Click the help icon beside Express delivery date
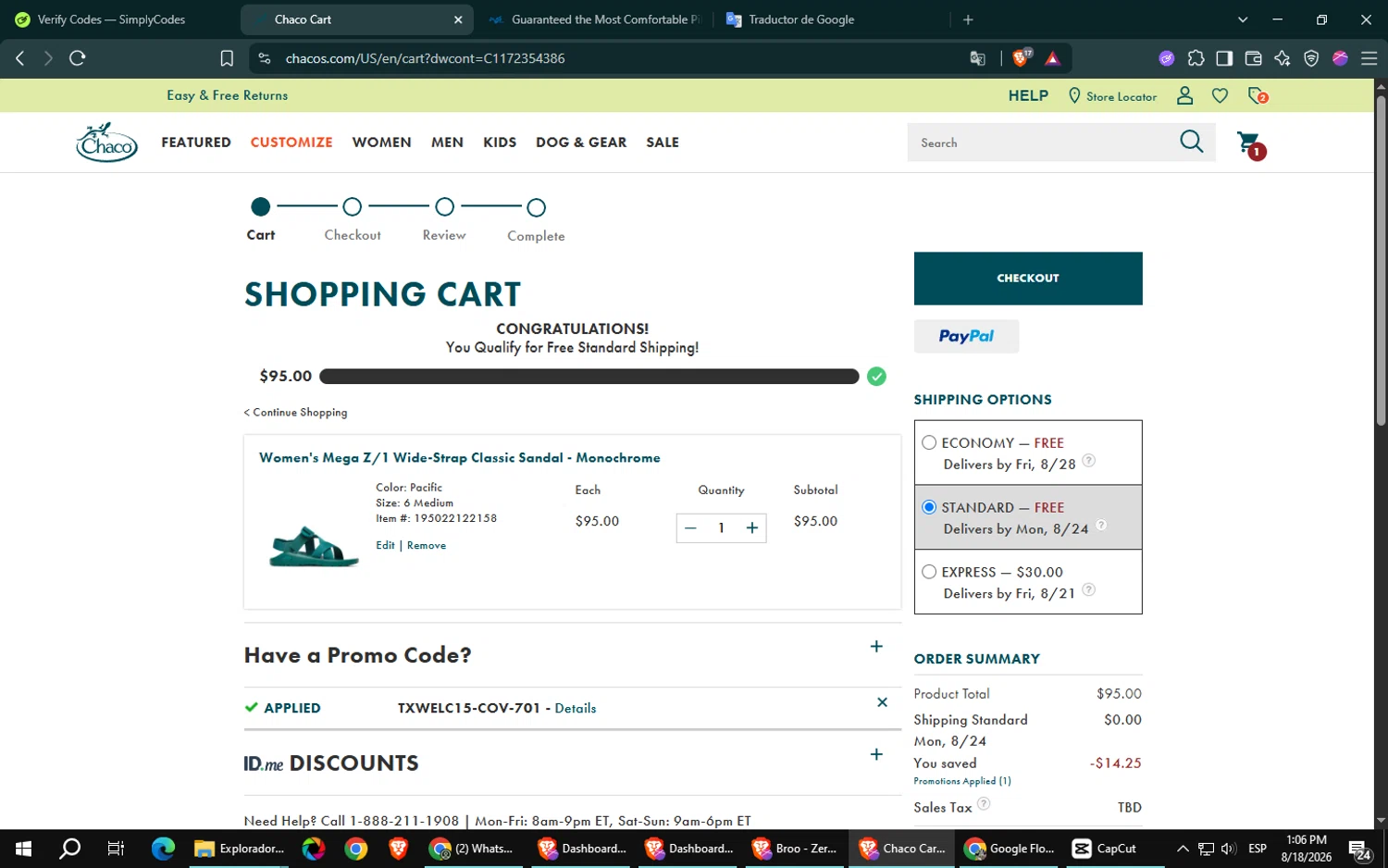The height and width of the screenshot is (868, 1388). (1089, 589)
